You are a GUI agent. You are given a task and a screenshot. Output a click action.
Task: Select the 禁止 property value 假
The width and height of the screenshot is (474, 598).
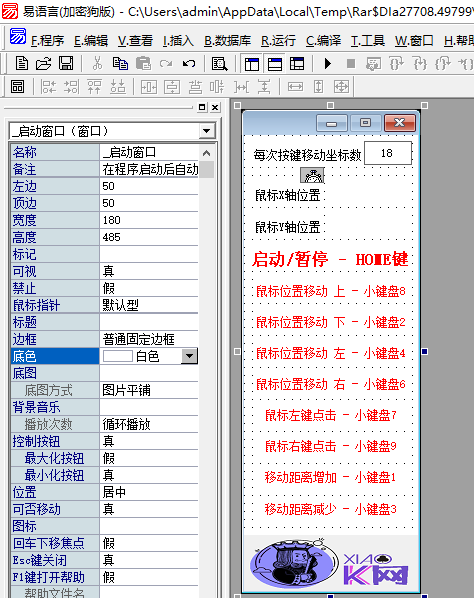click(149, 288)
